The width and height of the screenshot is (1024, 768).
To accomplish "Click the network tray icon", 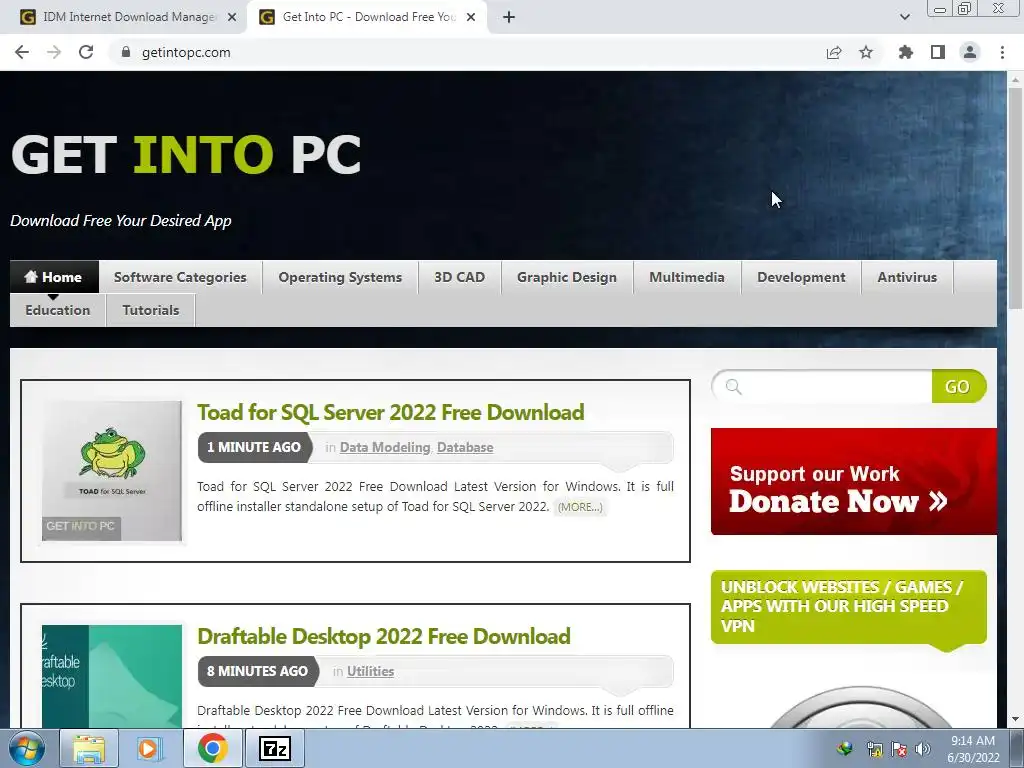I will (x=874, y=749).
